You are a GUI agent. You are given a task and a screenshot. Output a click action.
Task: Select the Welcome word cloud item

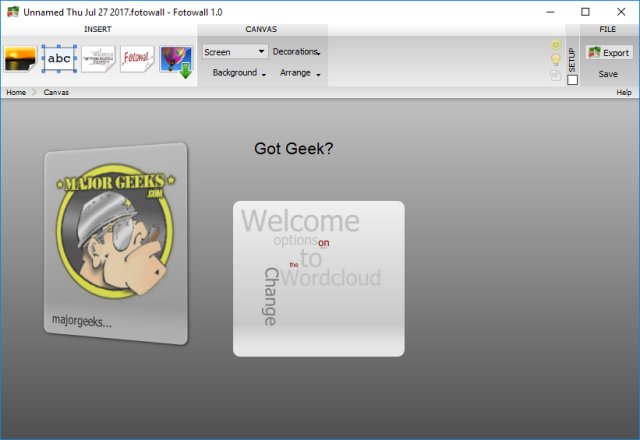(x=319, y=279)
